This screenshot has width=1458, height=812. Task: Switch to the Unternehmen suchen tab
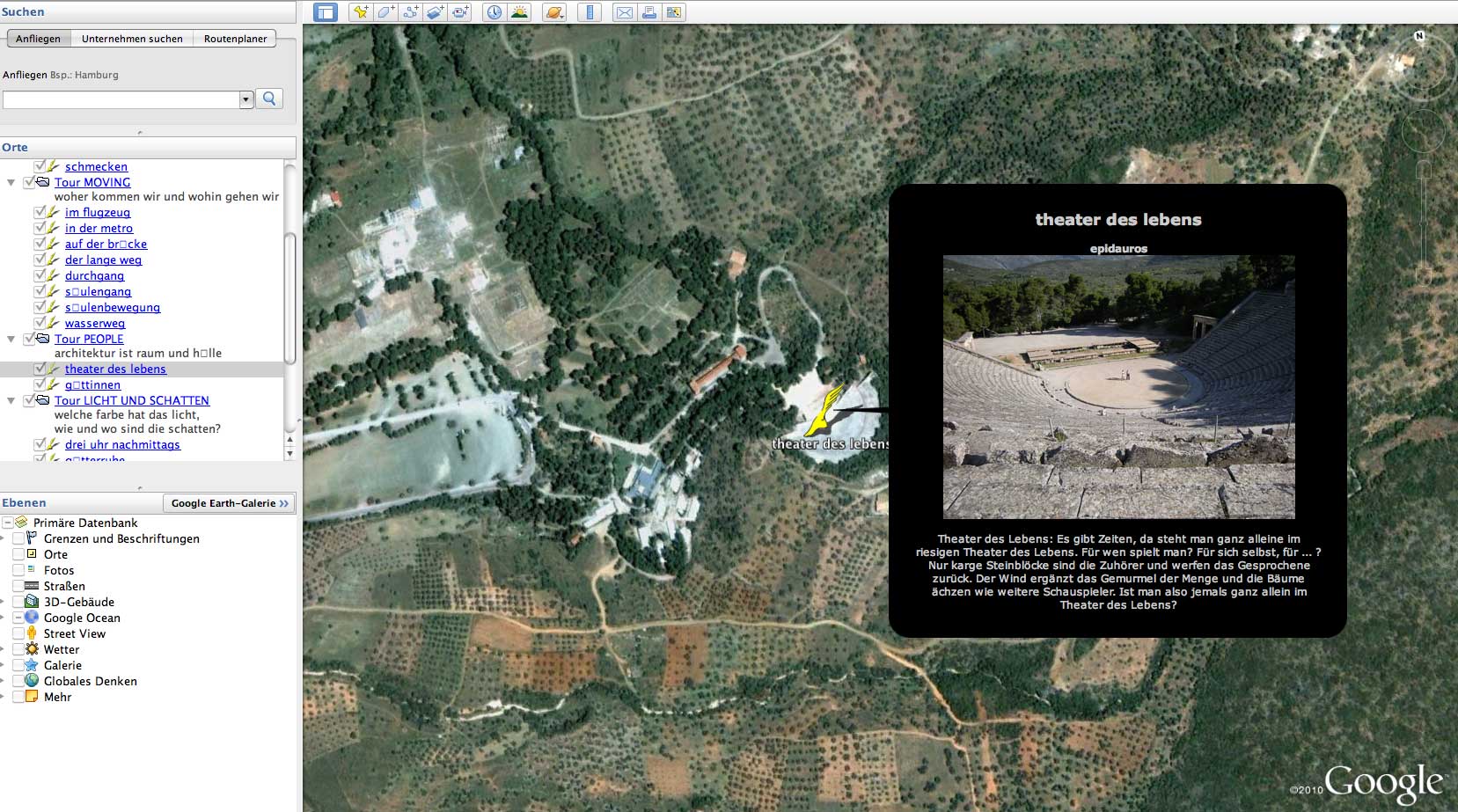(132, 39)
